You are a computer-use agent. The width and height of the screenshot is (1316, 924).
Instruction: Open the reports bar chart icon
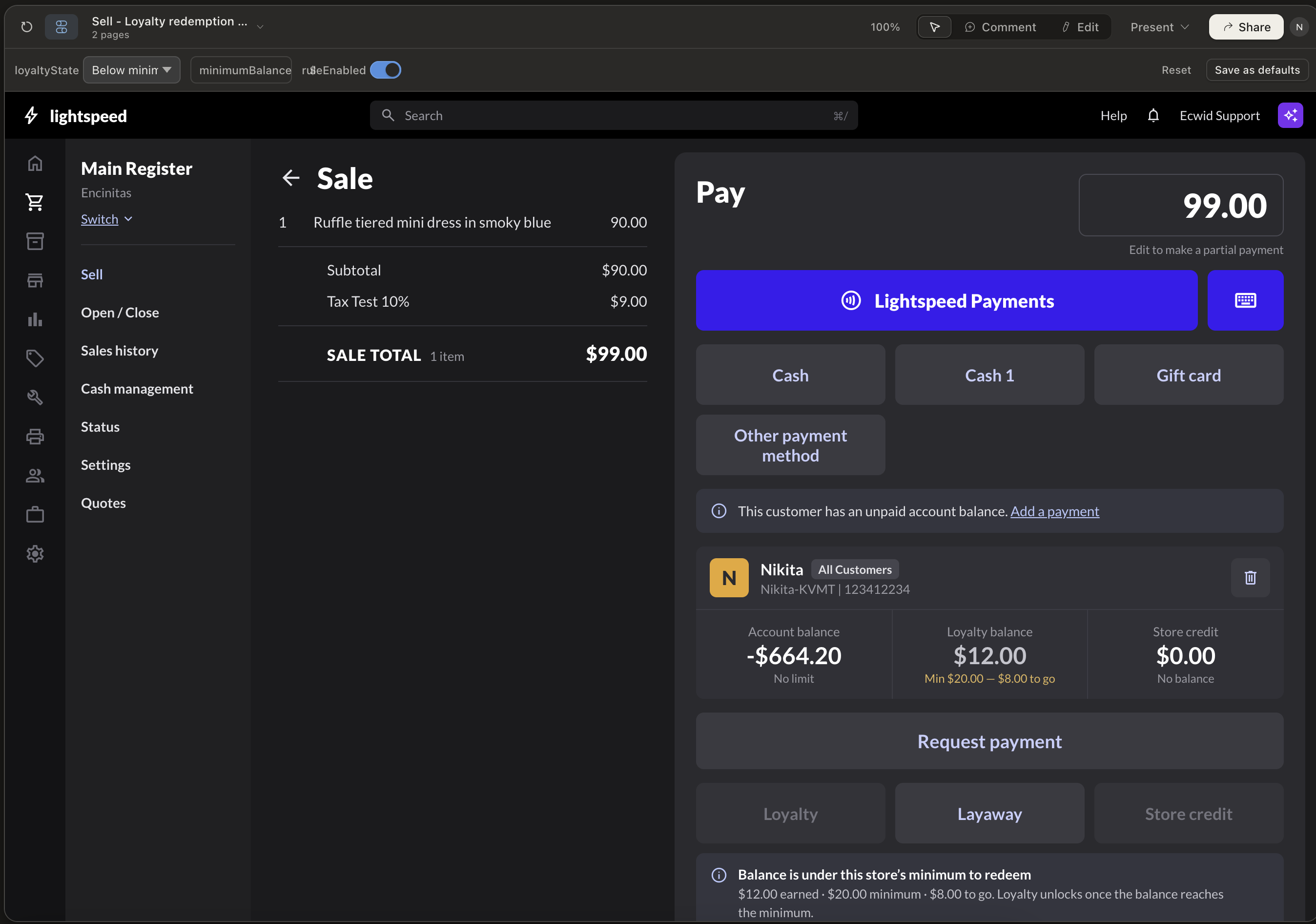tap(35, 319)
